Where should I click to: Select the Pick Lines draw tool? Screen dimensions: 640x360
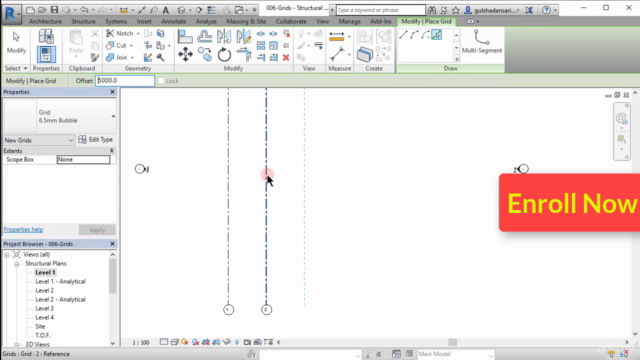point(437,35)
